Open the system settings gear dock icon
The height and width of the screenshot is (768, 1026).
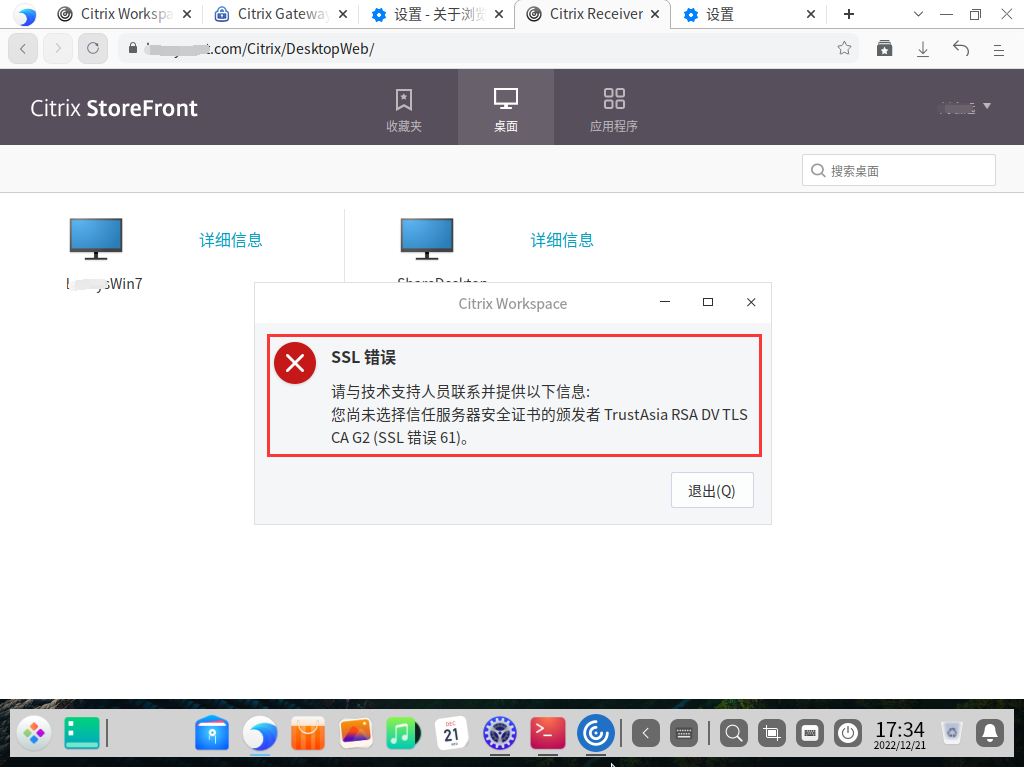500,733
